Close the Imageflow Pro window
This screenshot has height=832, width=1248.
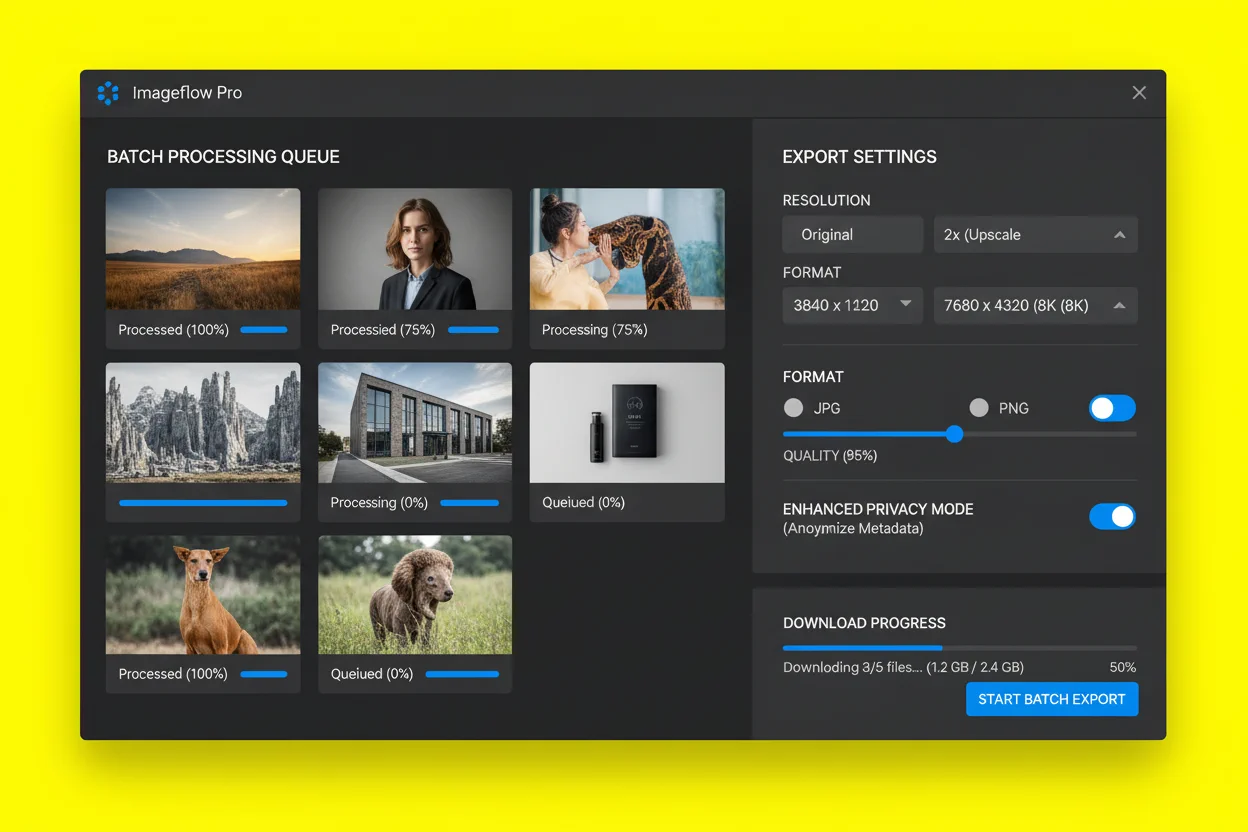point(1139,93)
